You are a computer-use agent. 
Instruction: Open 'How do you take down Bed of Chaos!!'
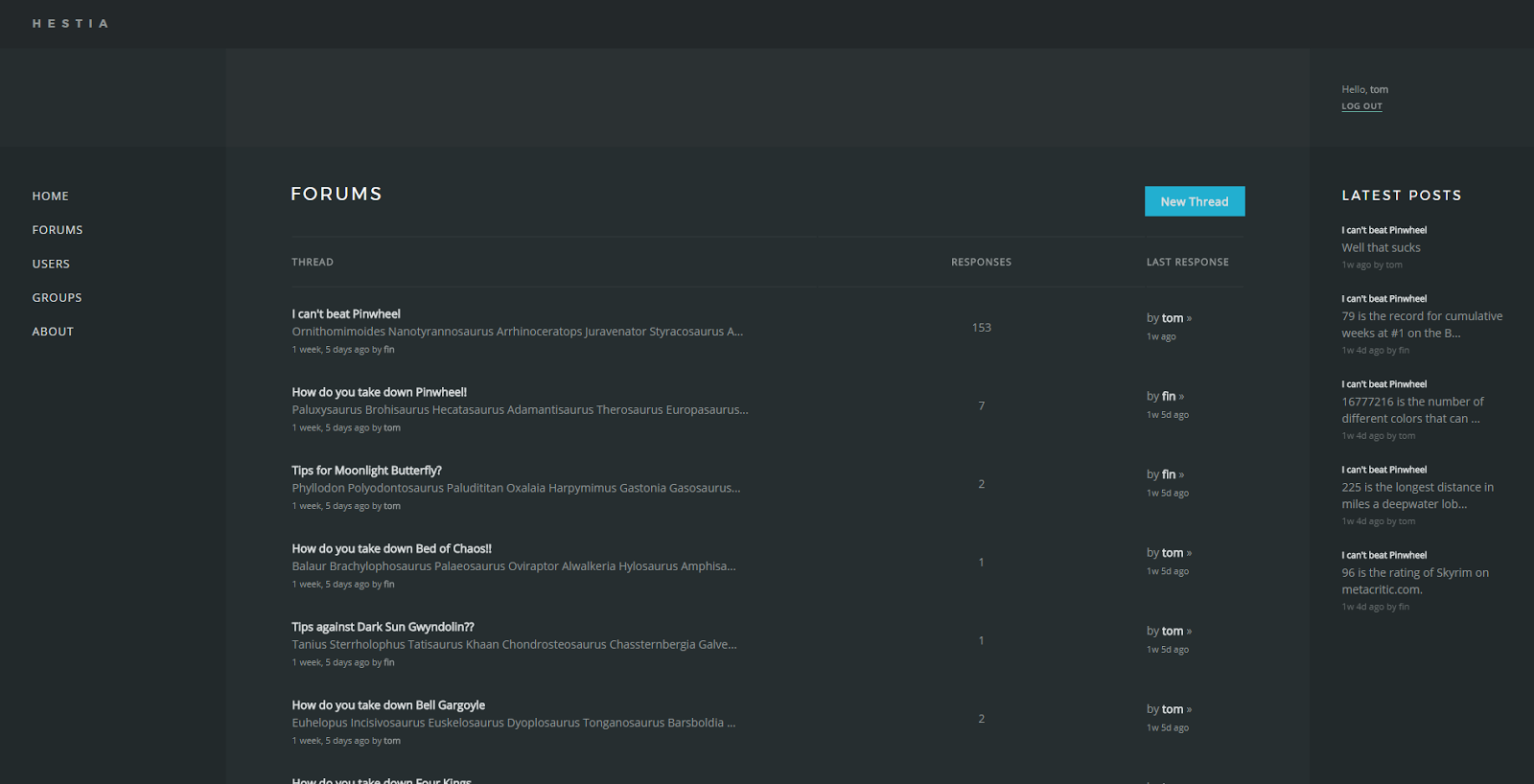391,549
